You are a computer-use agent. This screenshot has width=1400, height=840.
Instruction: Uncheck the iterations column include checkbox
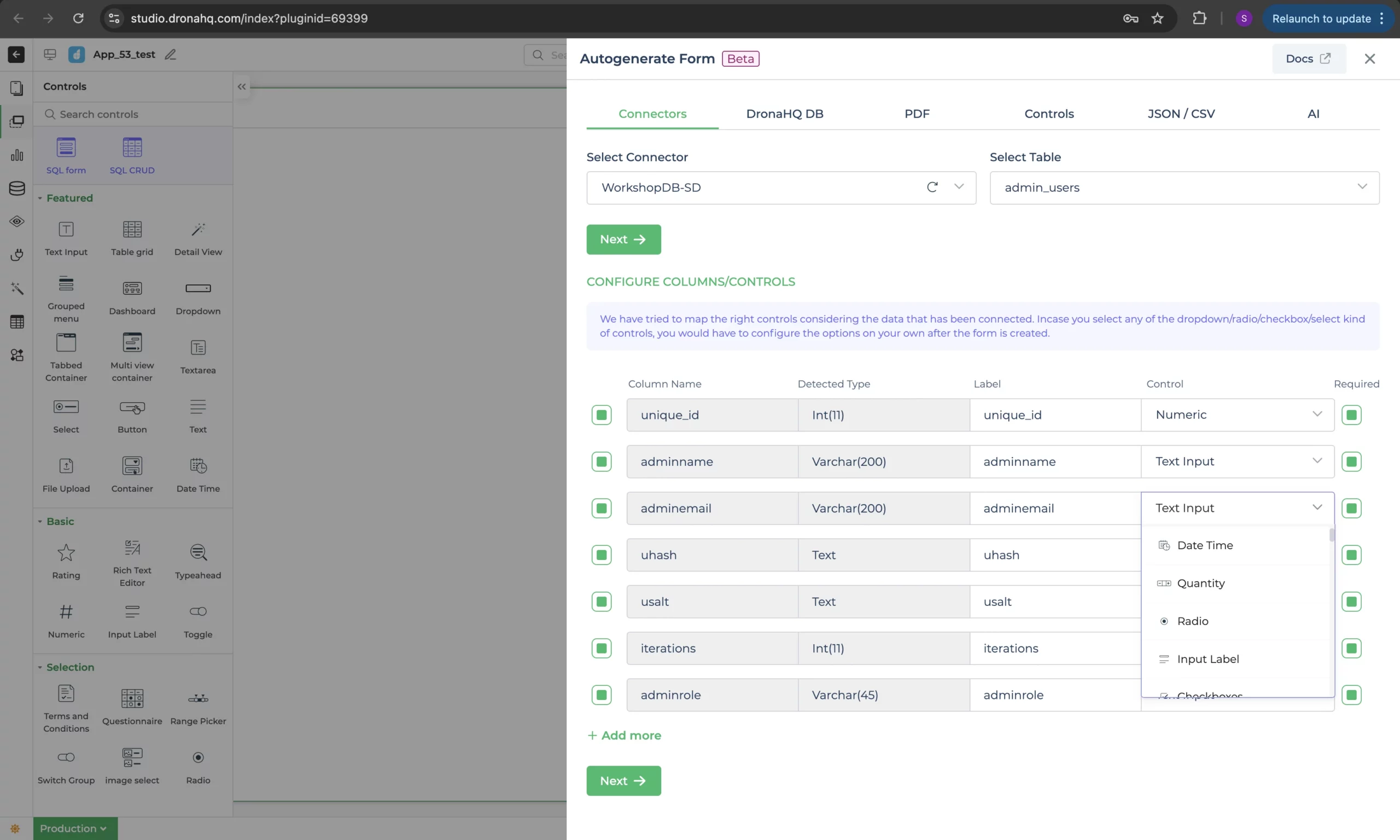click(601, 648)
